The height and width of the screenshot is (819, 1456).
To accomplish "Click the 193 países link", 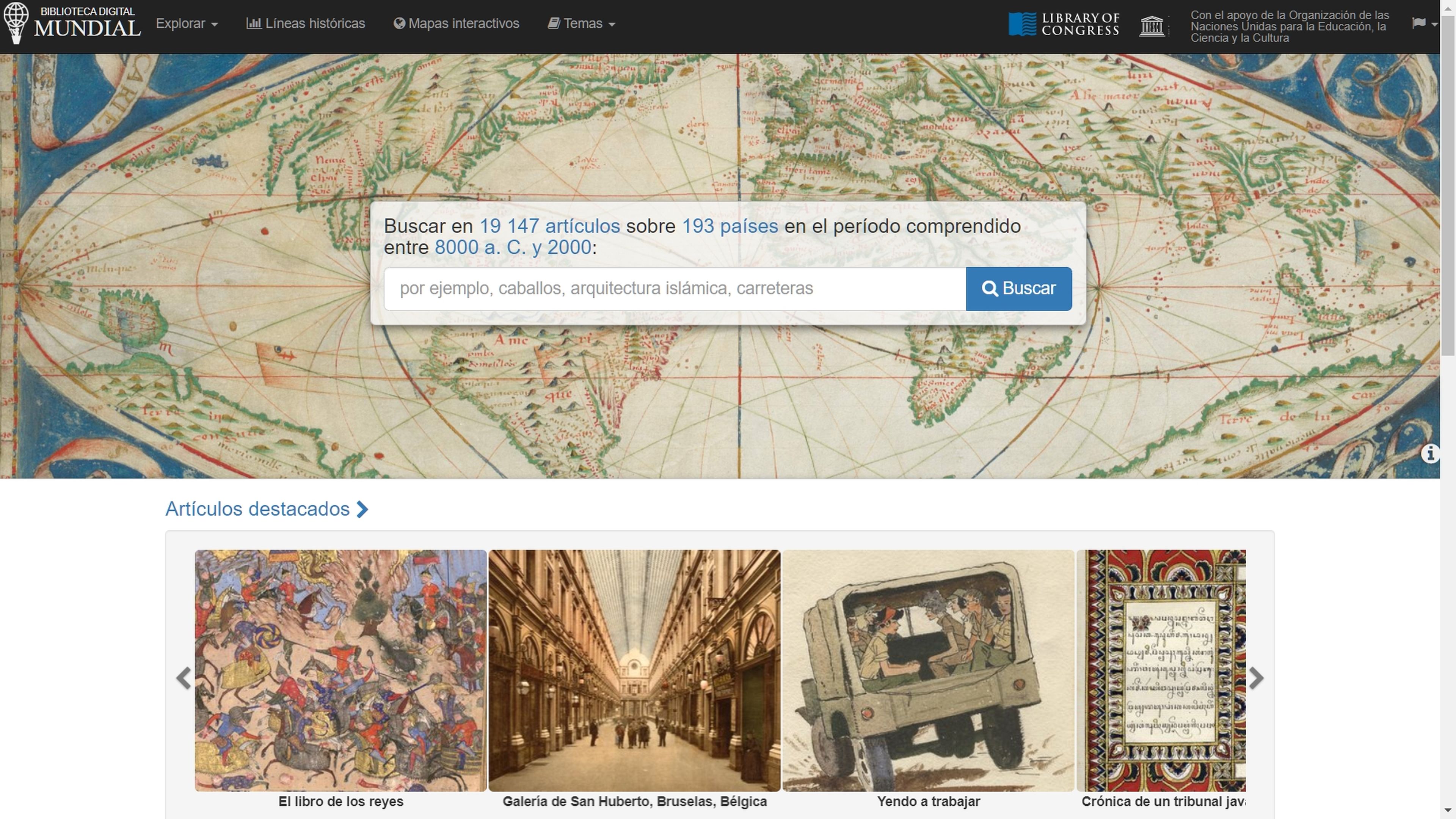I will coord(730,226).
